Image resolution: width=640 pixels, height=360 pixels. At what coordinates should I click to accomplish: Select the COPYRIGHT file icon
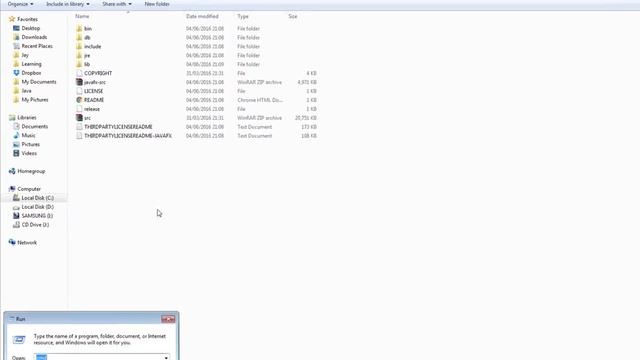point(79,73)
